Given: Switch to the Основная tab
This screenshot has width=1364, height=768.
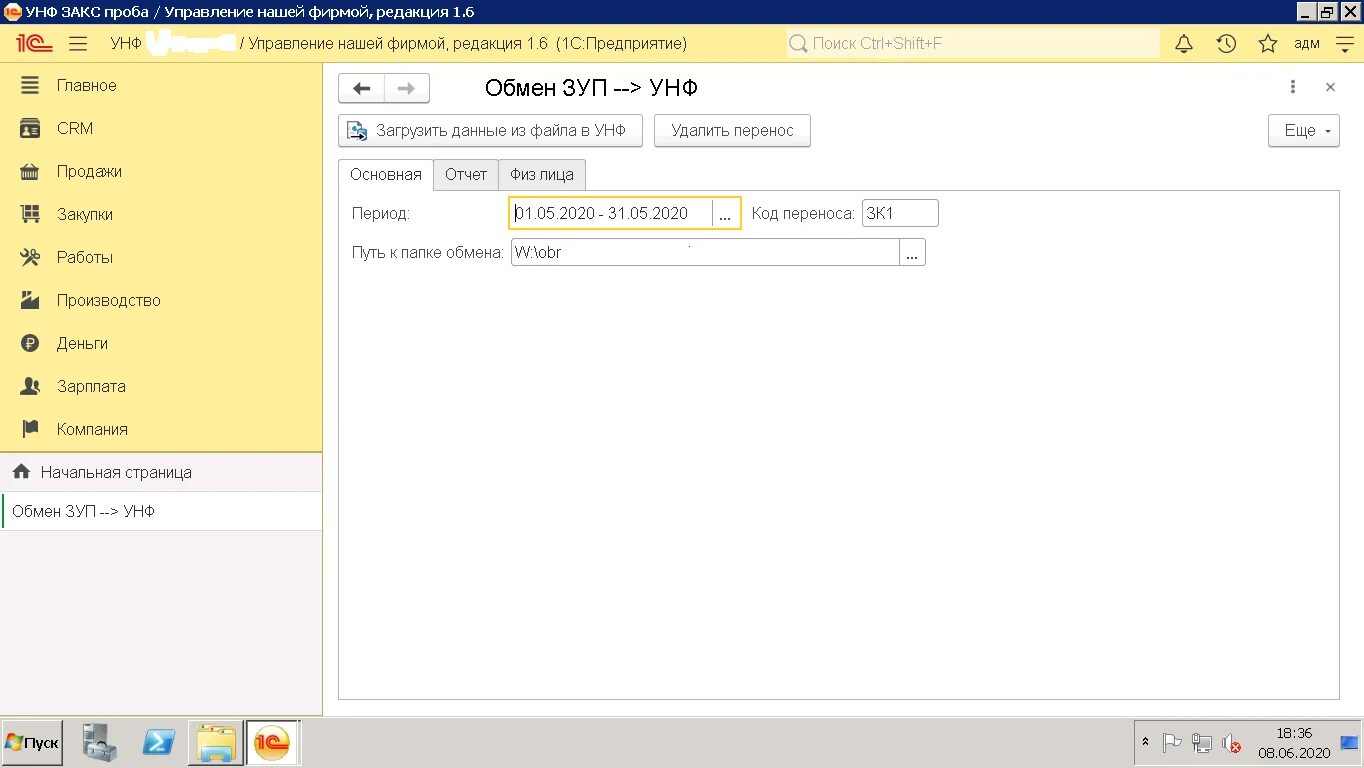Looking at the screenshot, I should point(386,174).
